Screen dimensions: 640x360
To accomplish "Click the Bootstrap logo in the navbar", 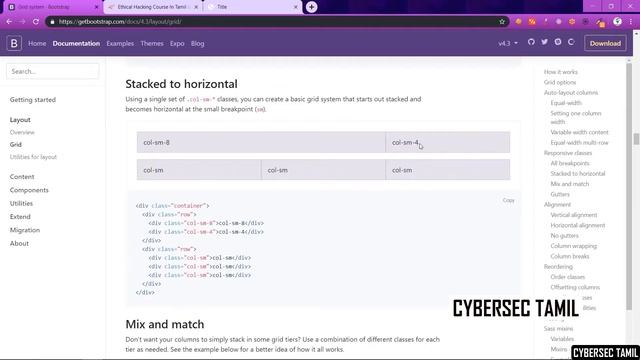I will (14, 43).
